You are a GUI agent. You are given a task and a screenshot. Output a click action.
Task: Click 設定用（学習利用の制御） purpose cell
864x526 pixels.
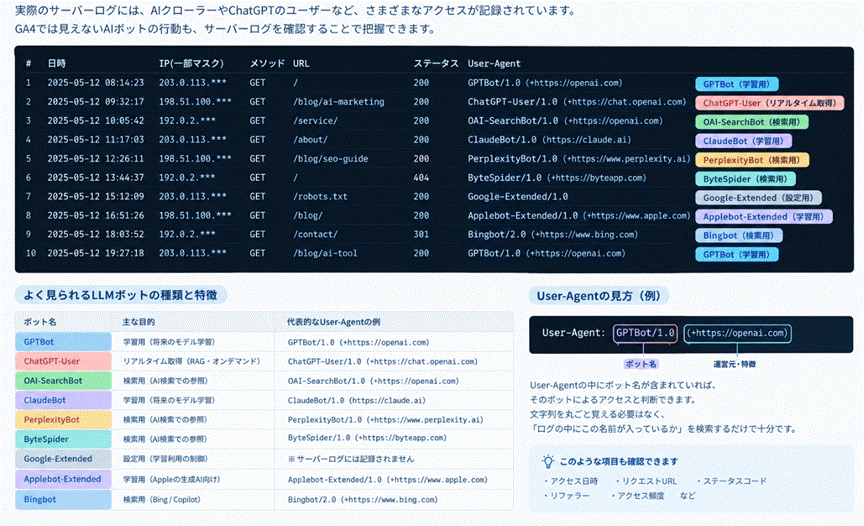click(165, 459)
